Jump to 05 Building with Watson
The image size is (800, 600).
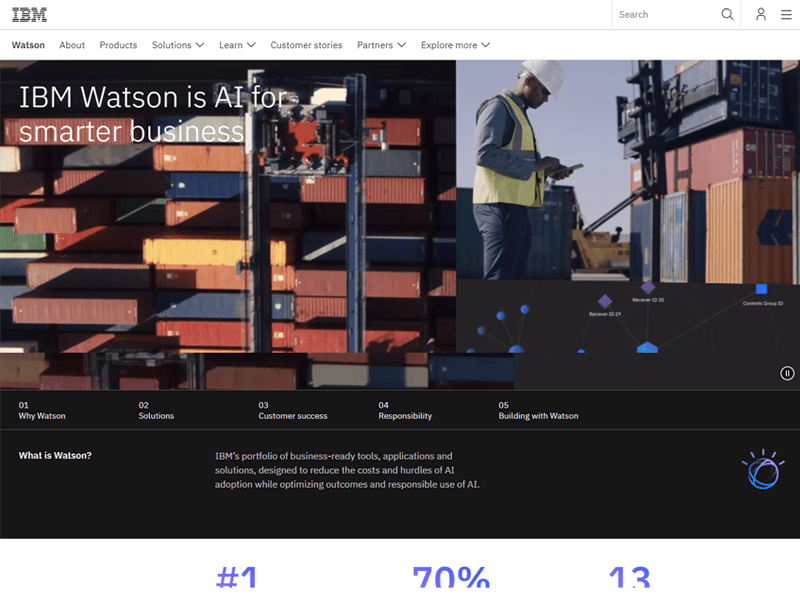[x=538, y=410]
